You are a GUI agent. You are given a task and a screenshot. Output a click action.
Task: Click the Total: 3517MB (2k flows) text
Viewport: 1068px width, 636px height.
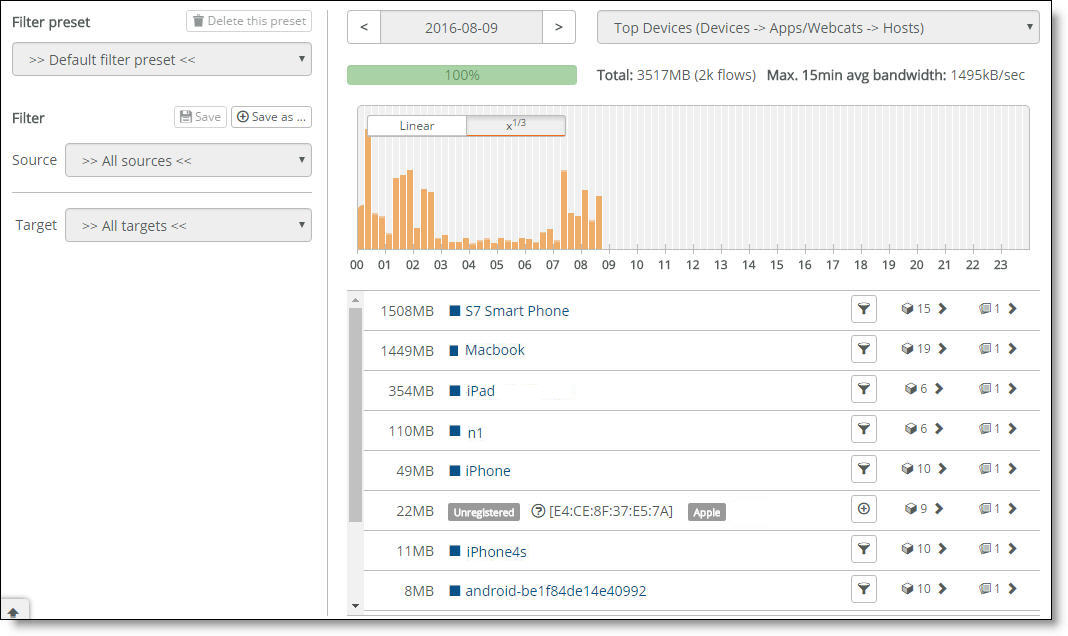click(x=676, y=75)
